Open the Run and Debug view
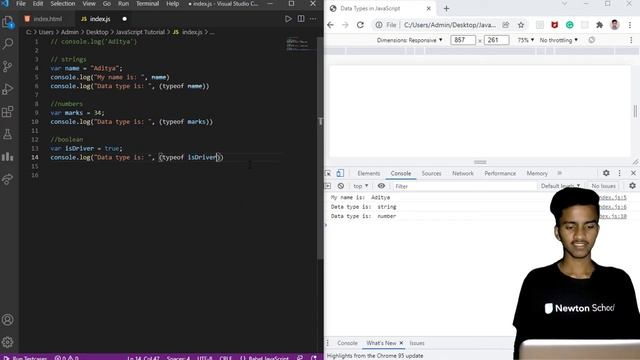Viewport: 640px width, 360px height. pos(8,89)
